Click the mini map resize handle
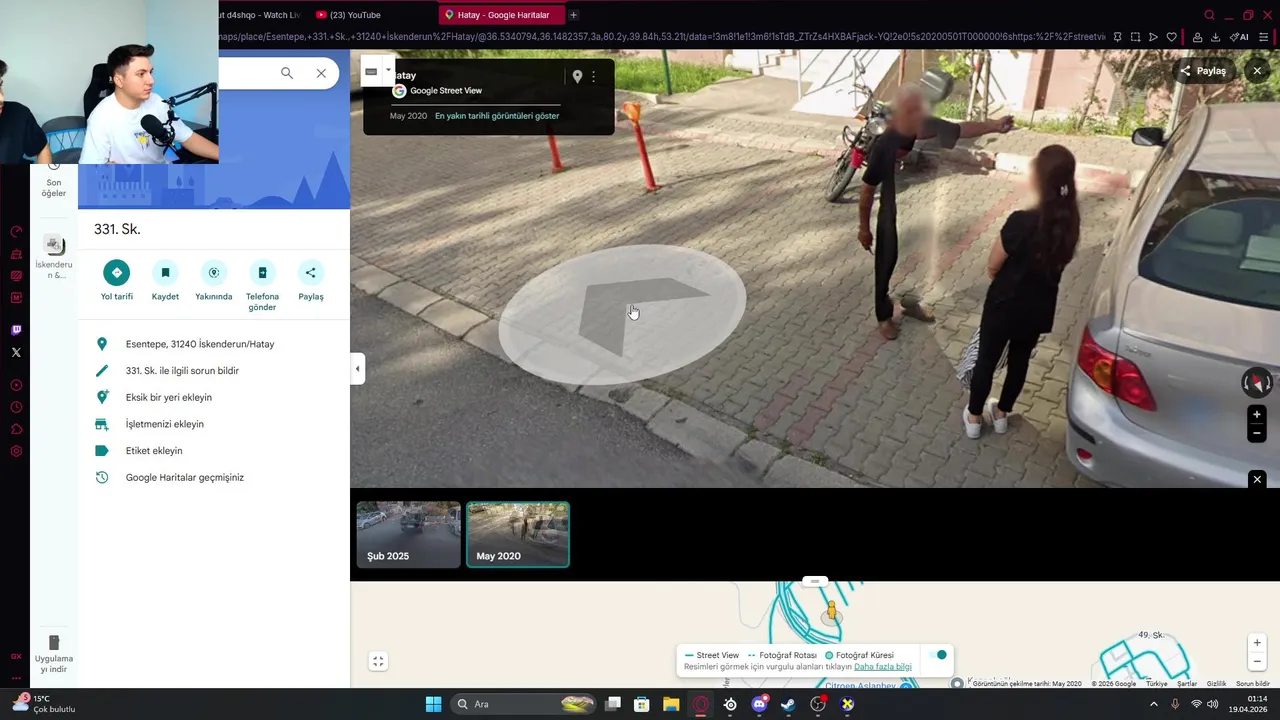 [815, 581]
